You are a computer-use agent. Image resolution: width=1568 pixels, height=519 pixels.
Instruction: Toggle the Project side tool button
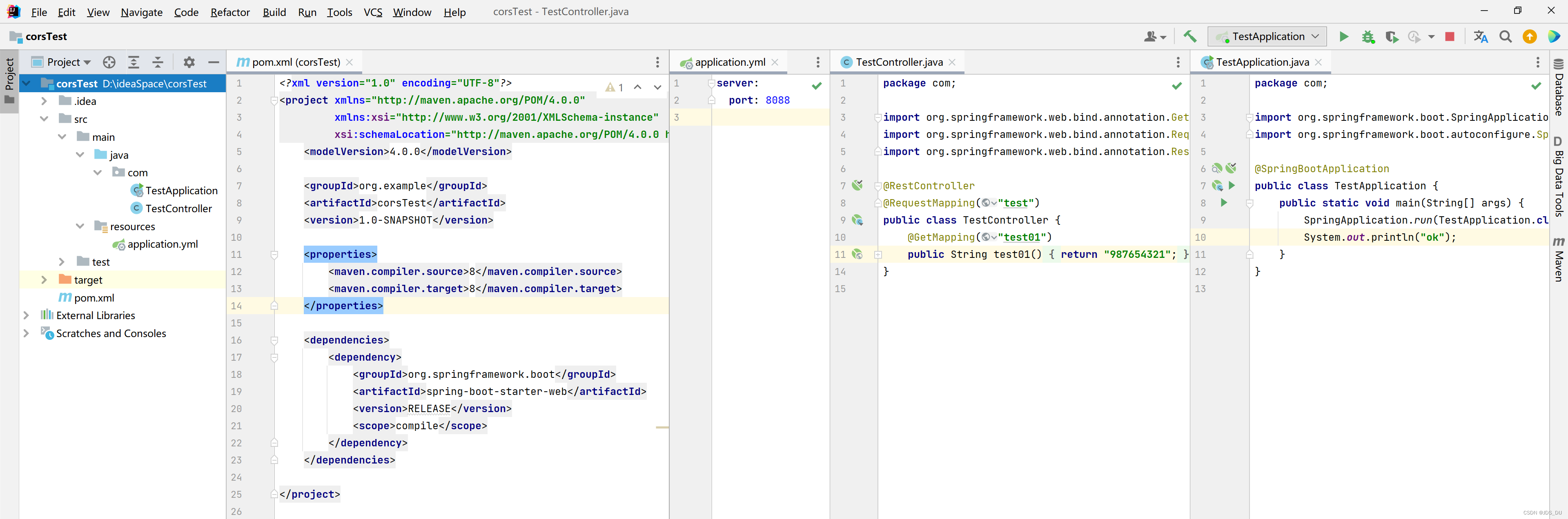[x=9, y=81]
